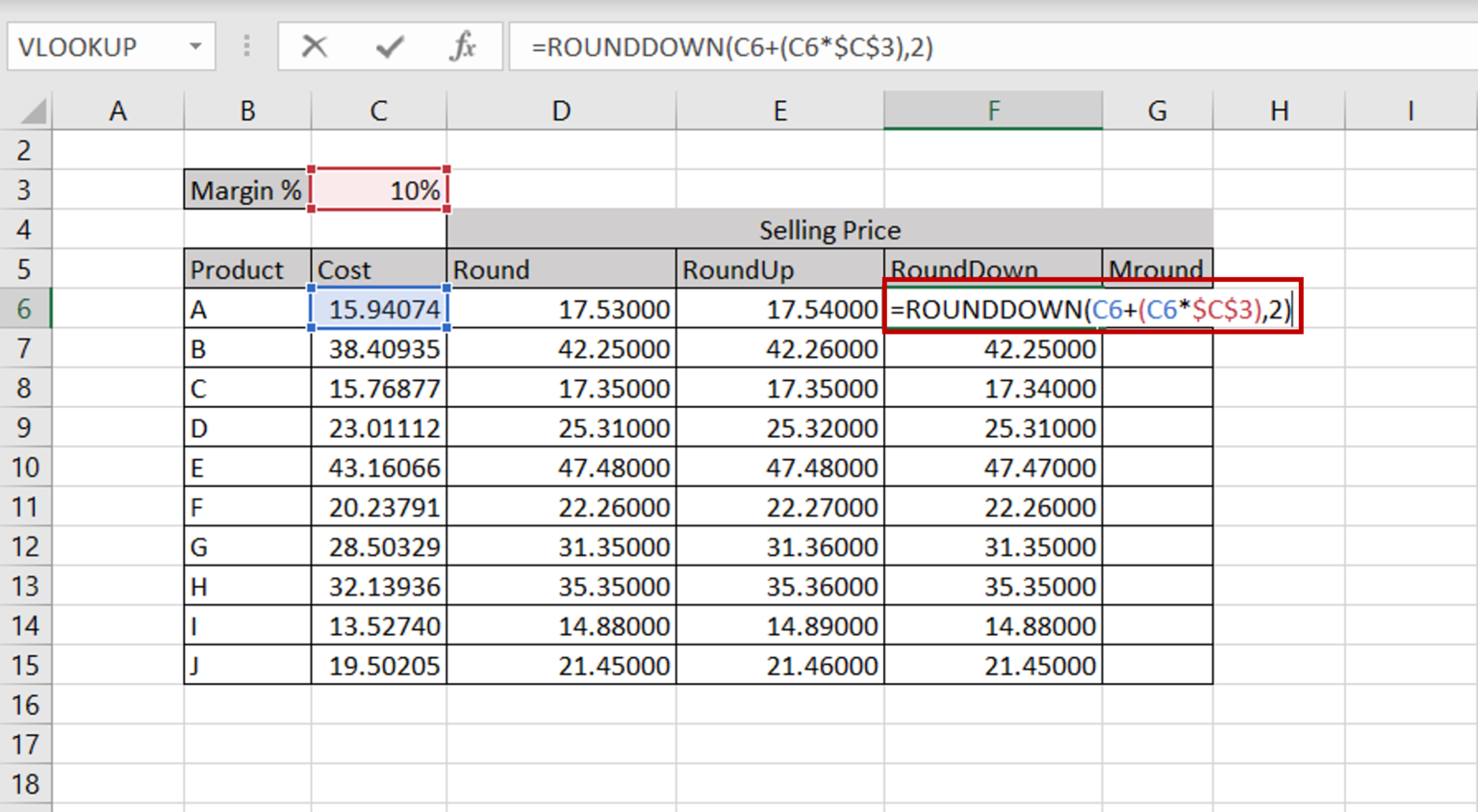
Task: Select column F header
Action: [993, 110]
